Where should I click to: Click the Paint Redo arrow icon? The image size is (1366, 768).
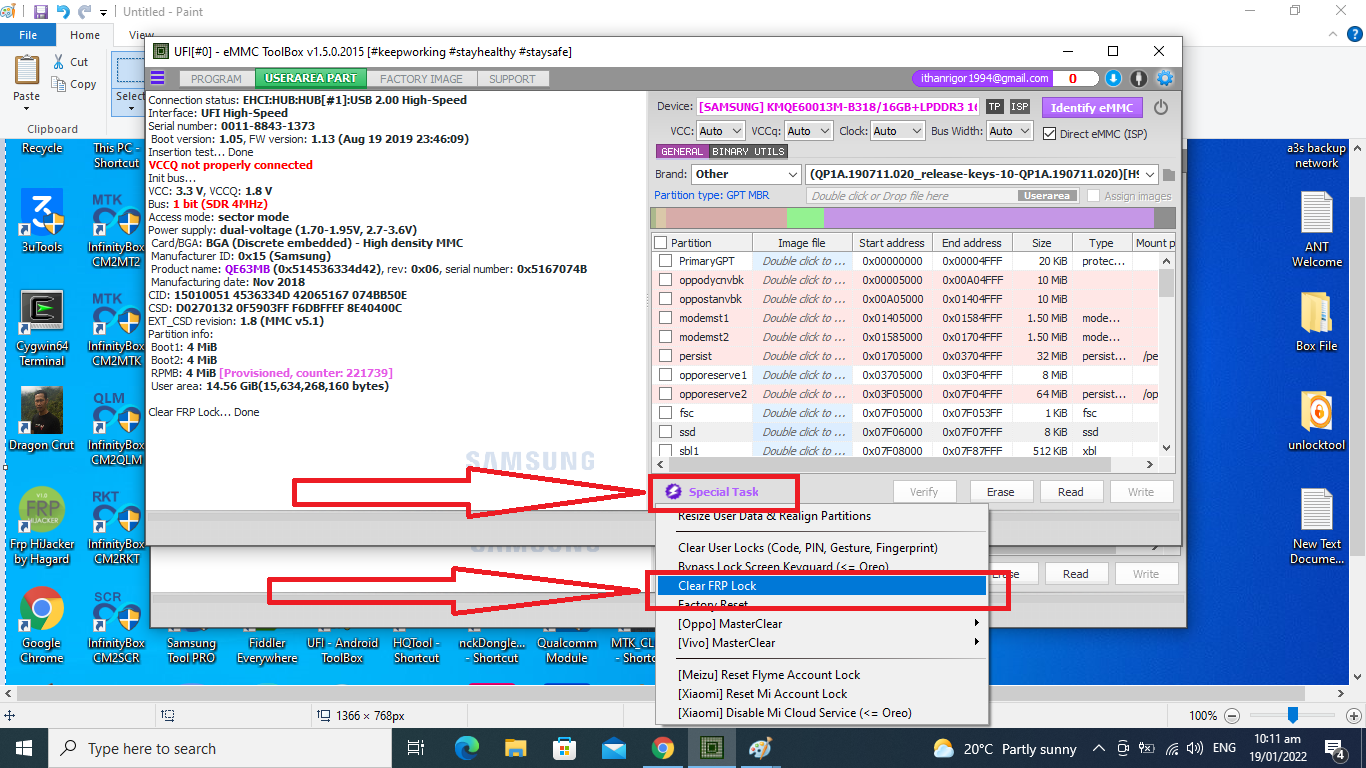[x=85, y=12]
